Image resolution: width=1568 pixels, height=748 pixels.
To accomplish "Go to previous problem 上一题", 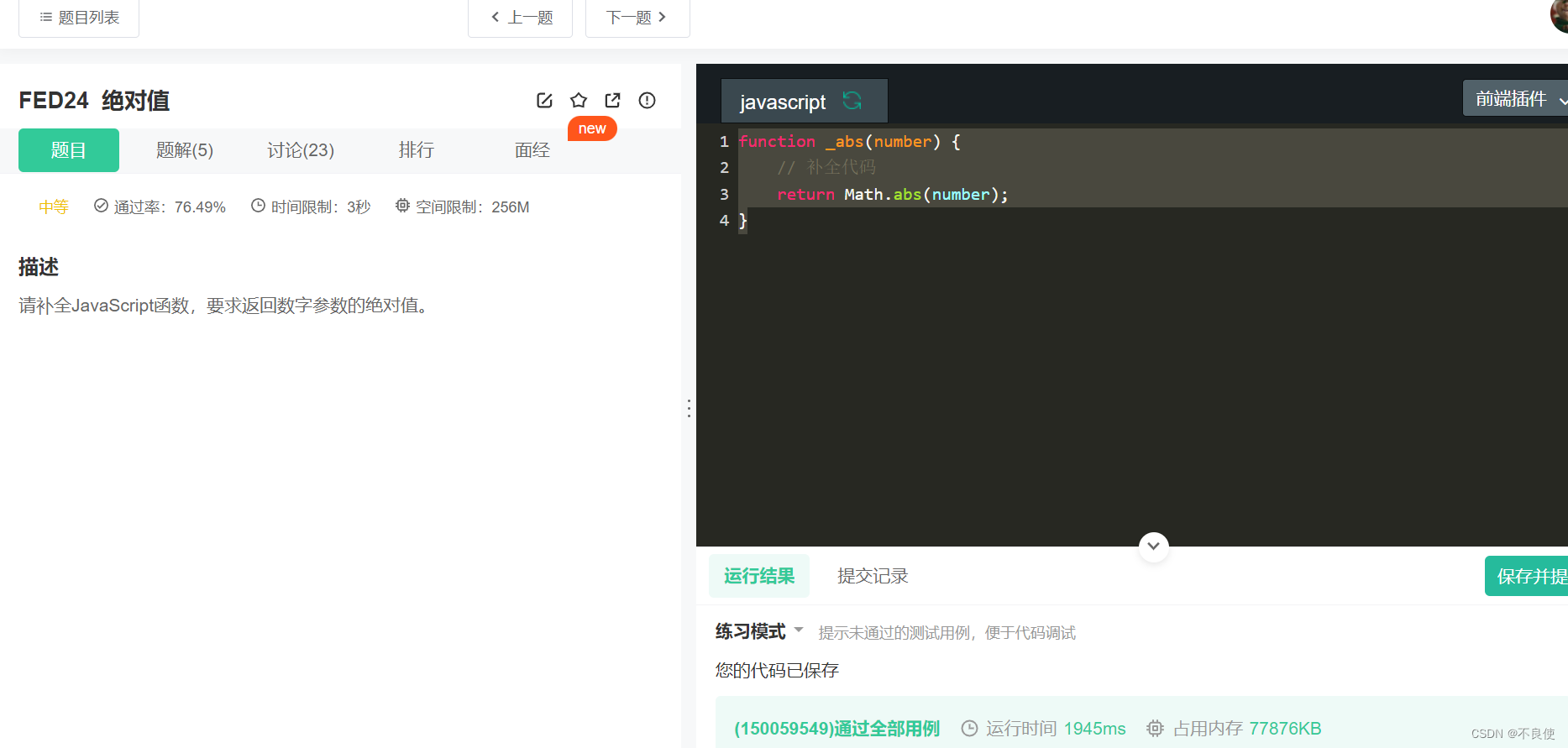I will 520,17.
